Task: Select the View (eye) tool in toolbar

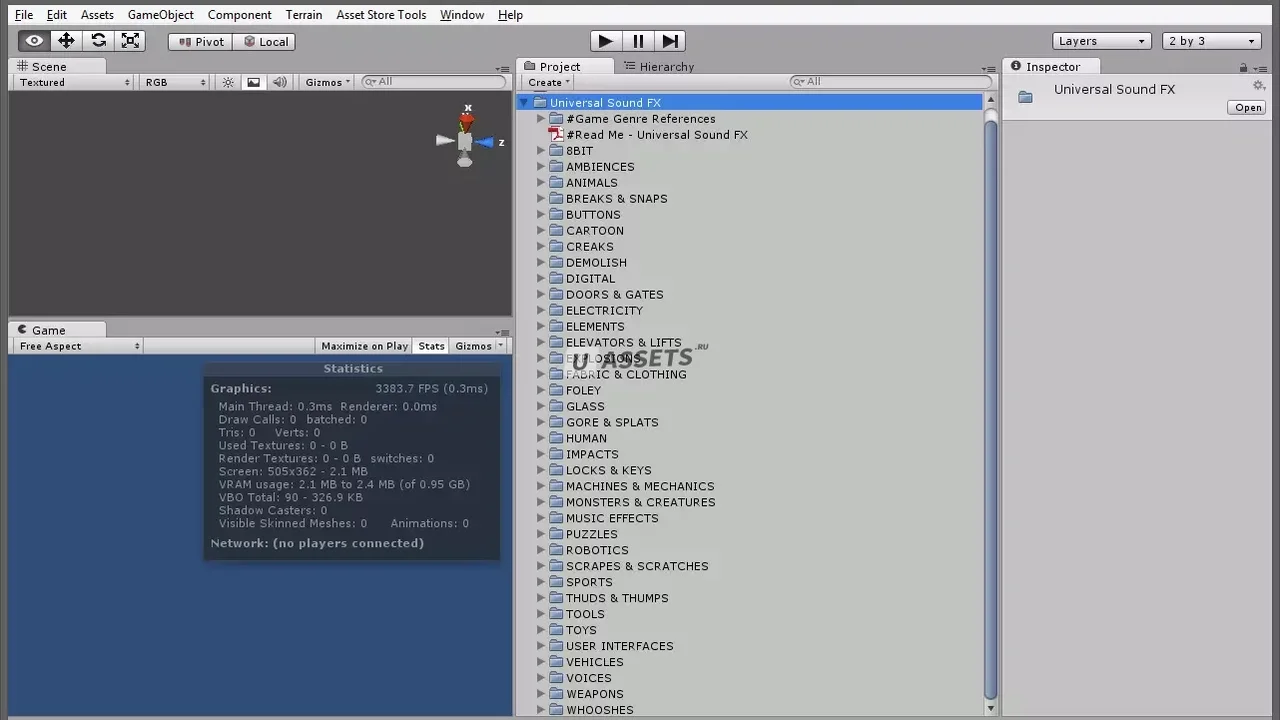Action: tap(34, 41)
